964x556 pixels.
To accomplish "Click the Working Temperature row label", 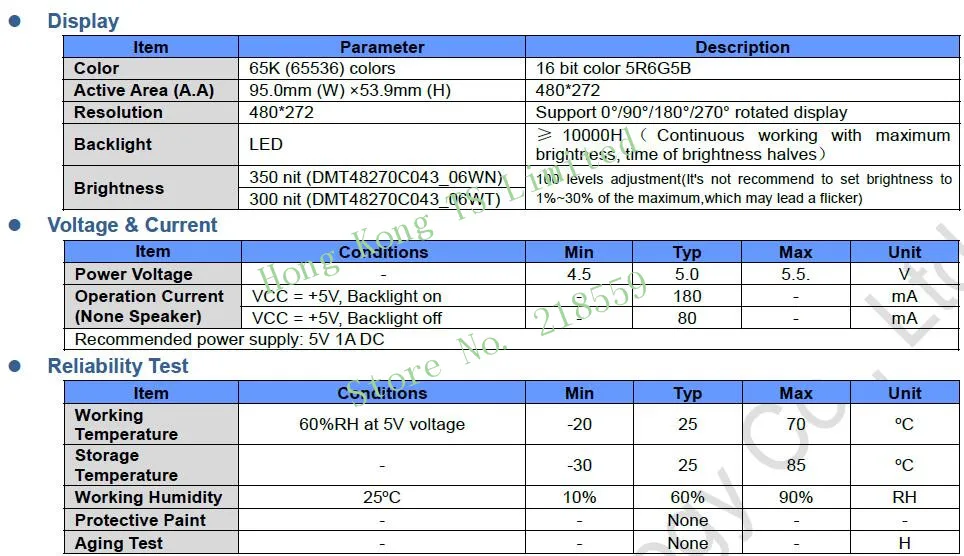I will click(126, 424).
